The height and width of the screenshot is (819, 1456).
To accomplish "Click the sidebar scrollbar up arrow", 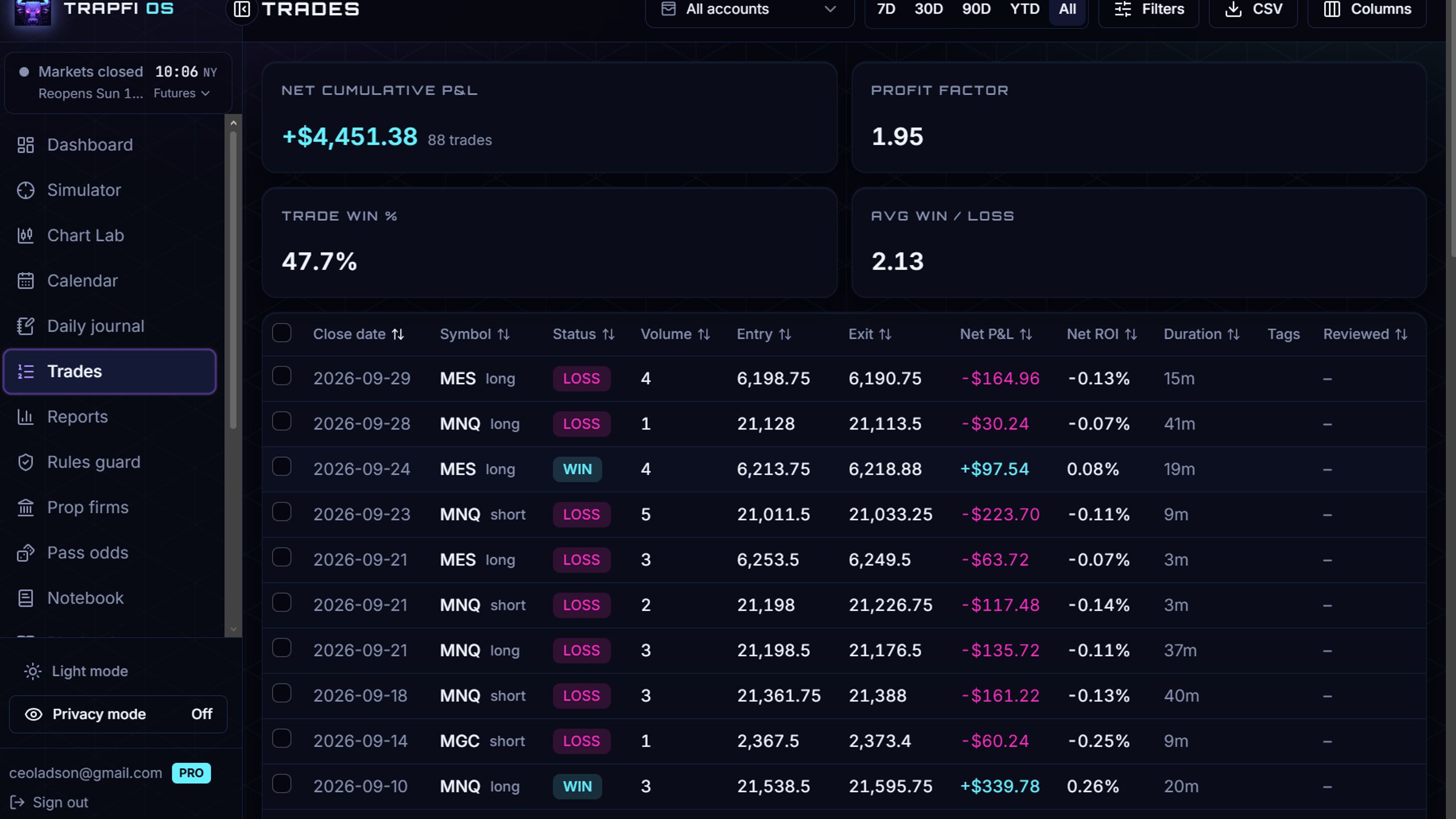I will click(x=233, y=123).
